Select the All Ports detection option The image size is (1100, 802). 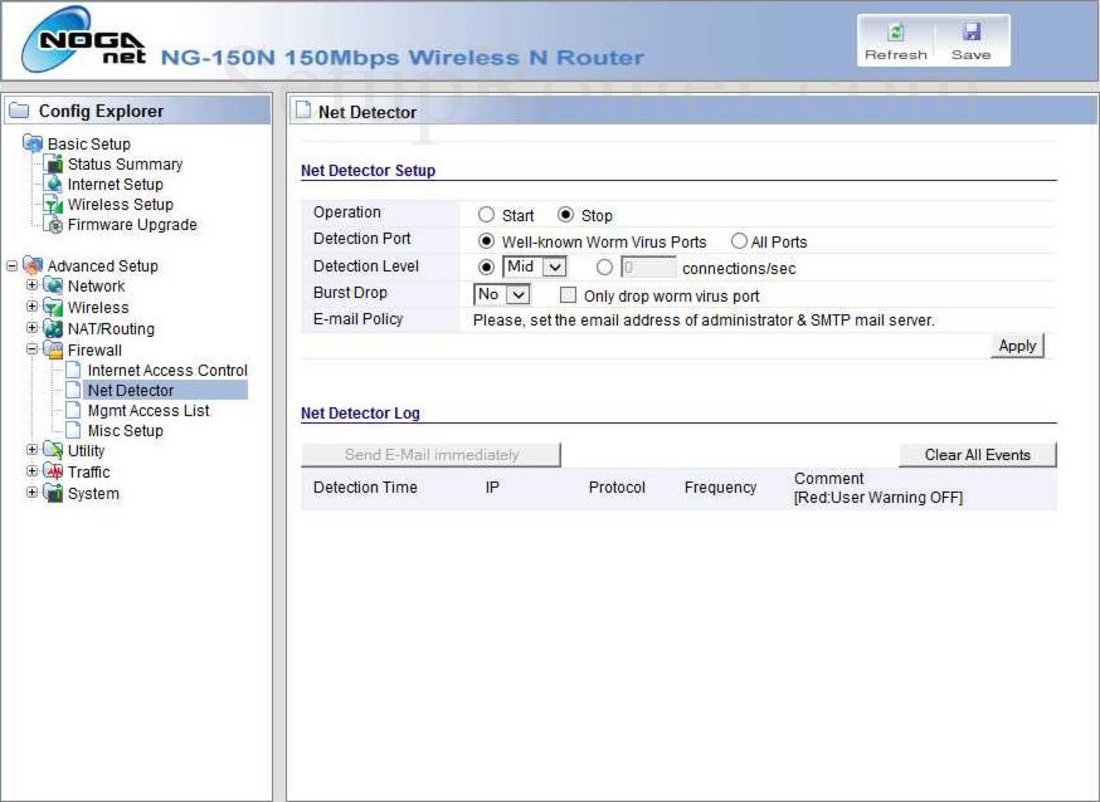coord(738,240)
